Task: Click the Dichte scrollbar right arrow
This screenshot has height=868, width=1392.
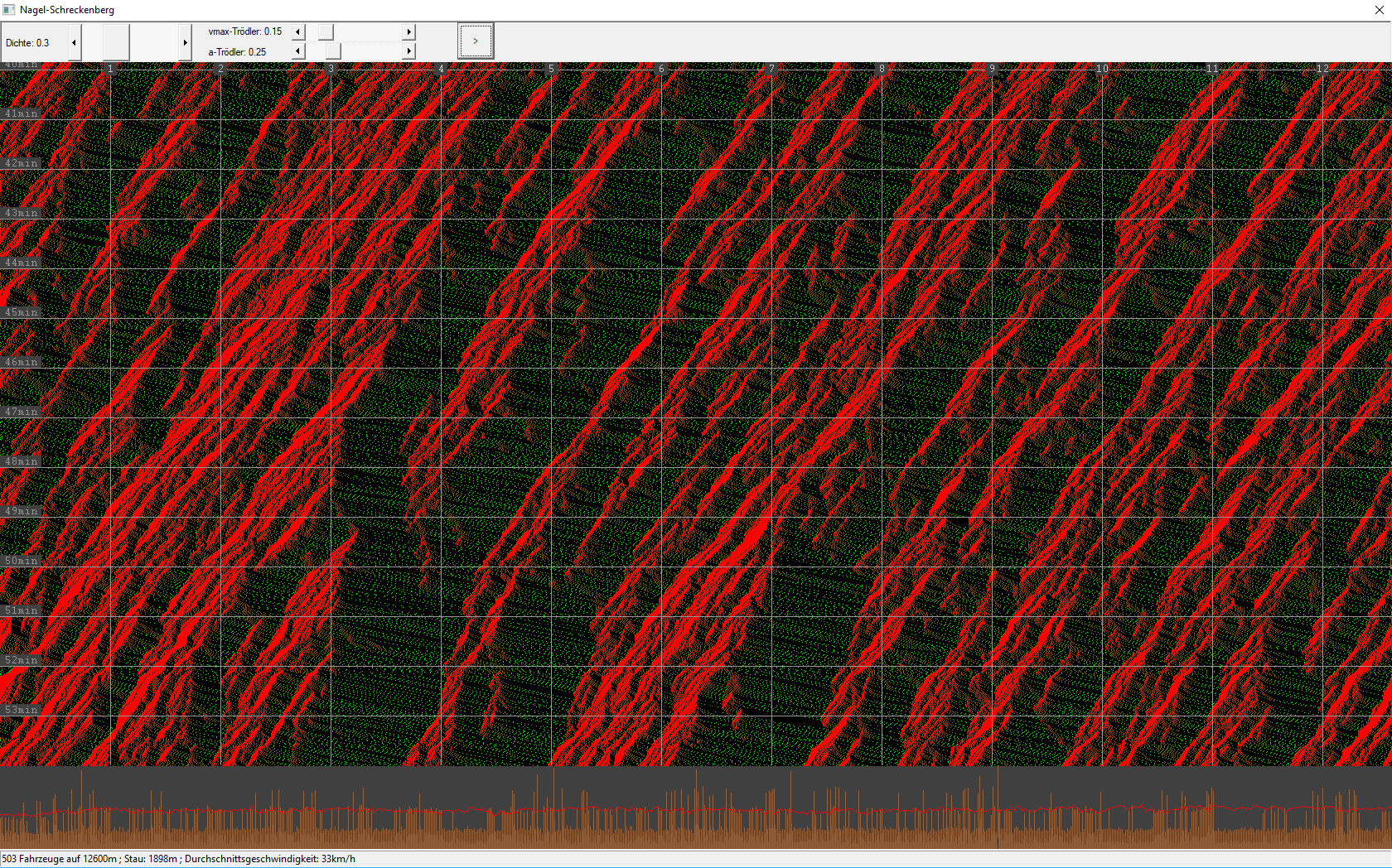Action: [185, 42]
